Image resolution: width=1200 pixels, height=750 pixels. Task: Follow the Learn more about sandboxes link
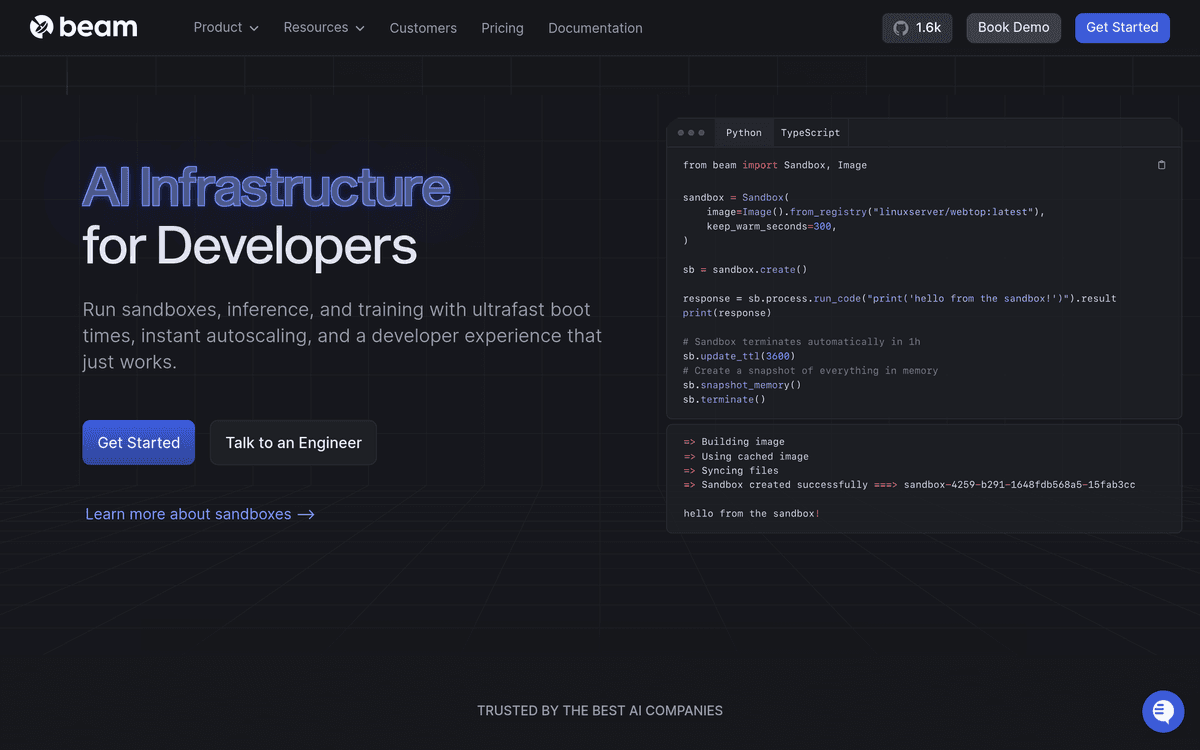tap(188, 514)
